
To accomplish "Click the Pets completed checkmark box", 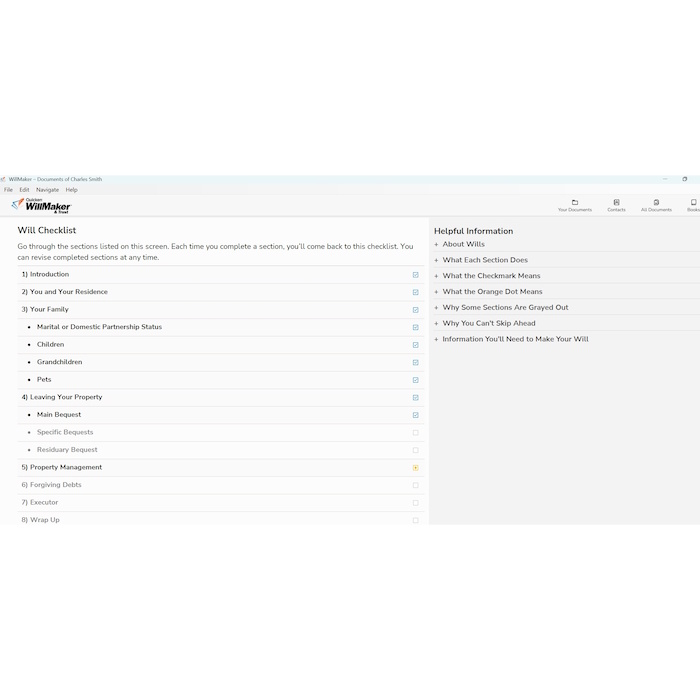I will (415, 380).
